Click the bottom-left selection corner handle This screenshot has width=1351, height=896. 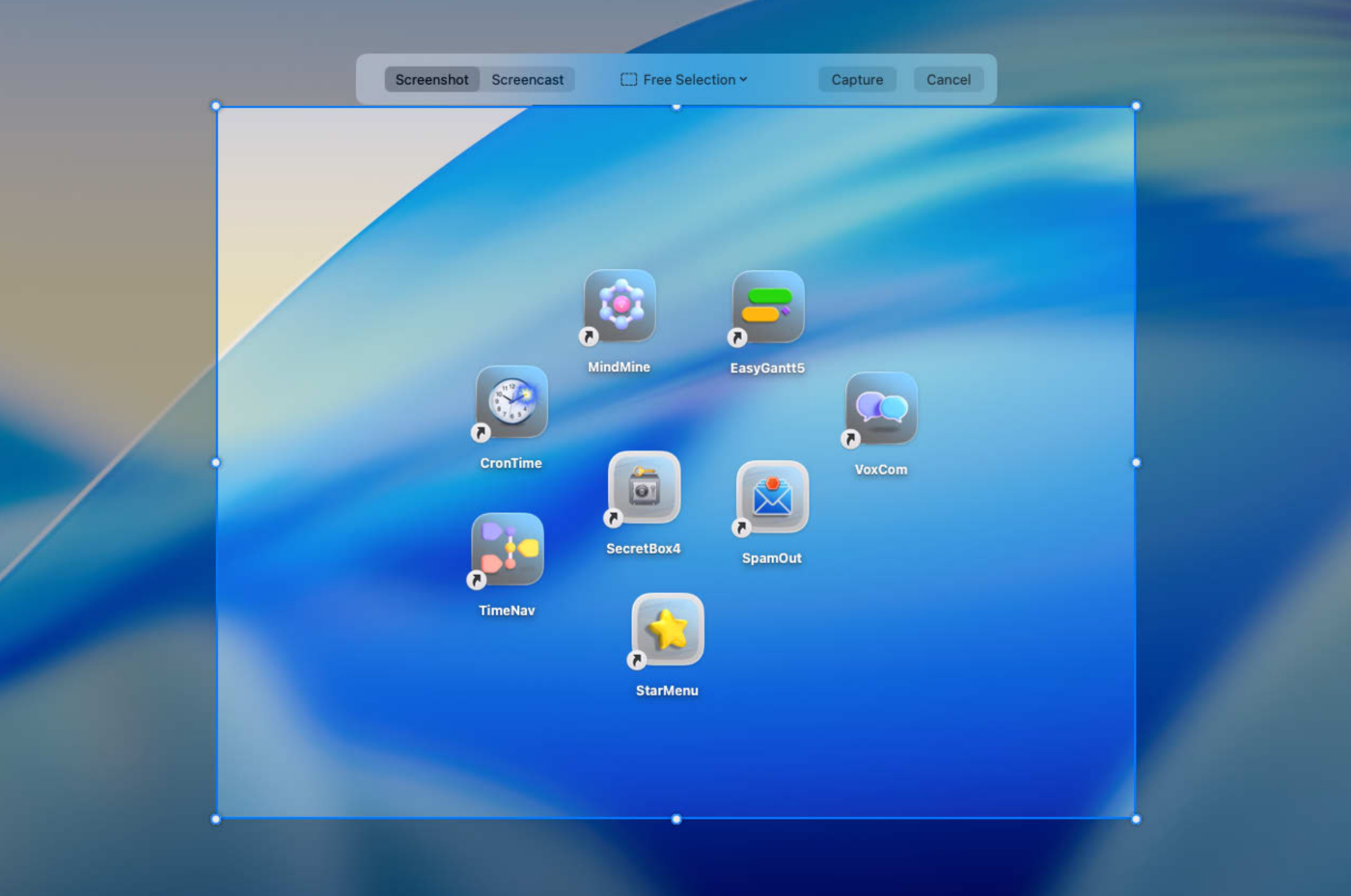point(216,819)
